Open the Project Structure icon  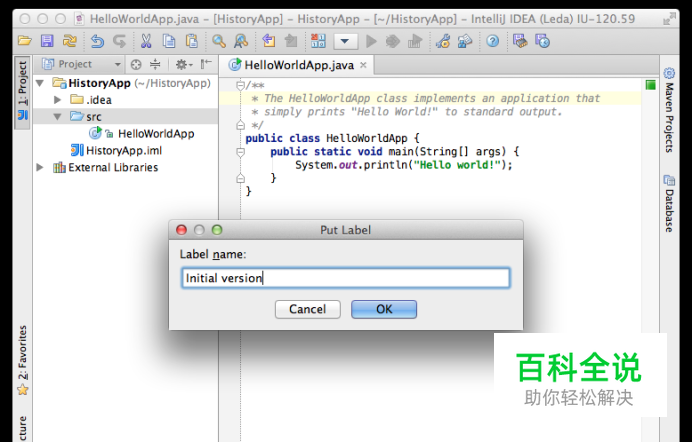(465, 41)
